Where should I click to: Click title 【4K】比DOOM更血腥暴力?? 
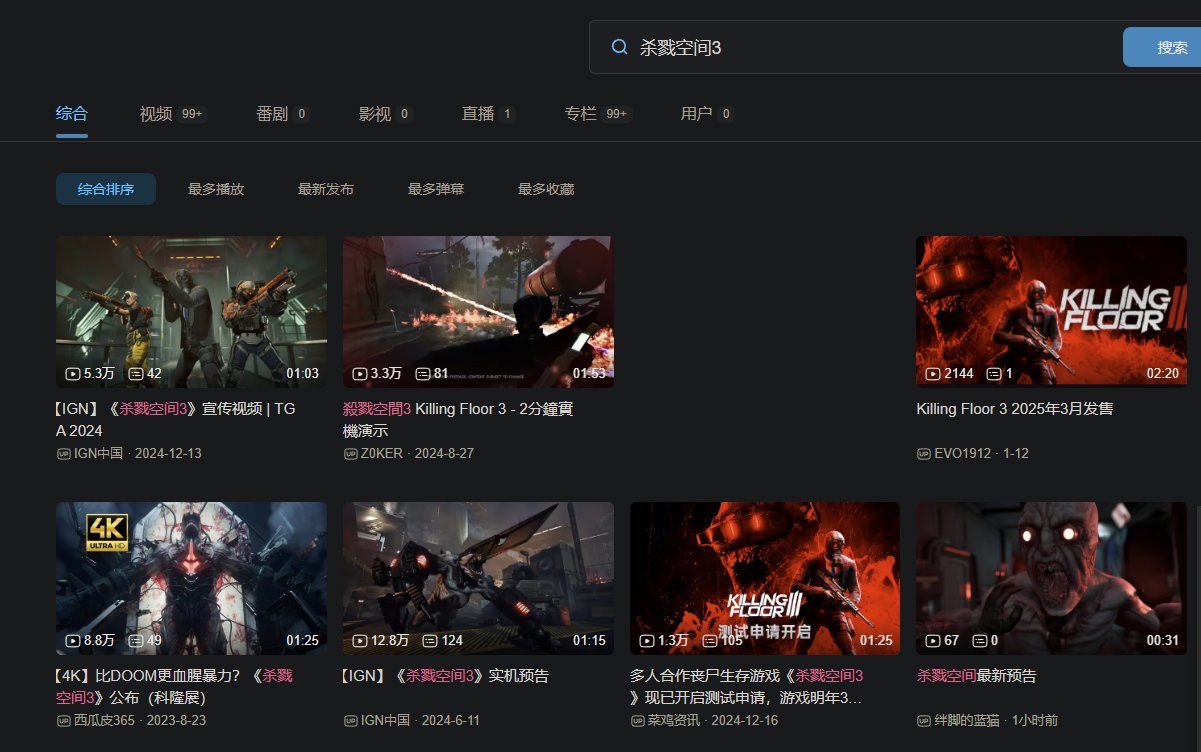[x=175, y=686]
